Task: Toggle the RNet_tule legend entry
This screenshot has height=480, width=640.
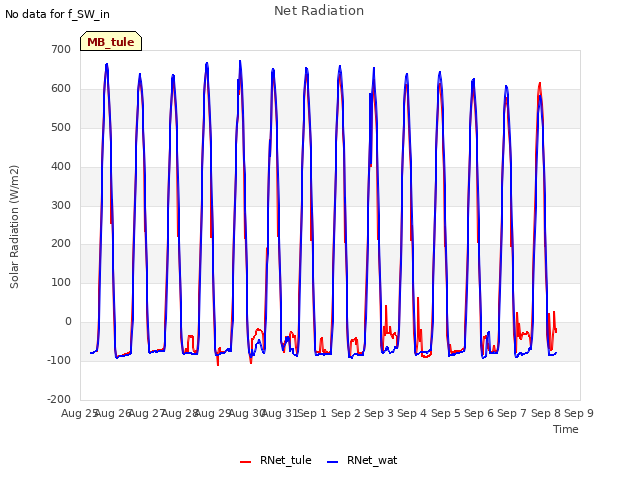Action: pos(276,460)
